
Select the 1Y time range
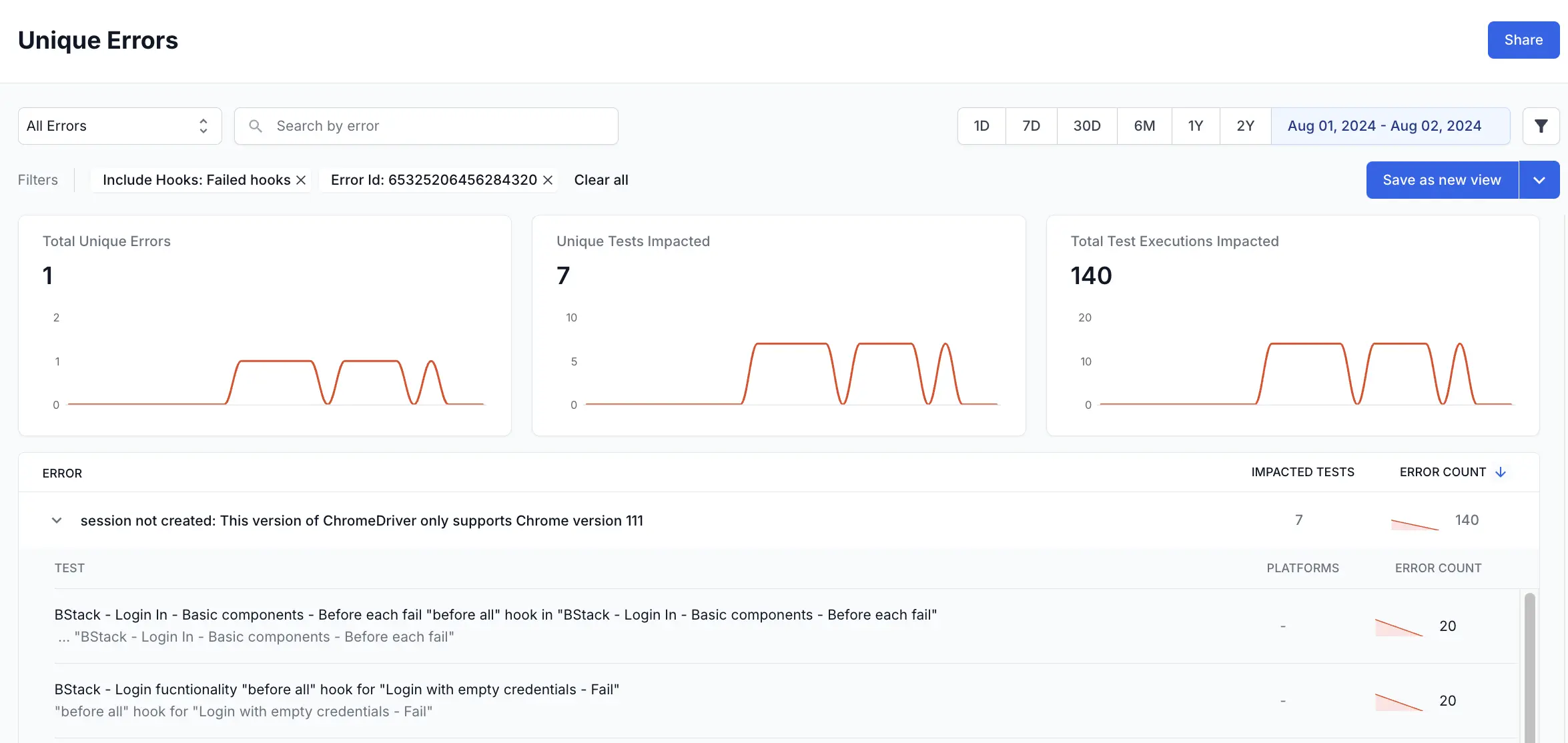1195,126
